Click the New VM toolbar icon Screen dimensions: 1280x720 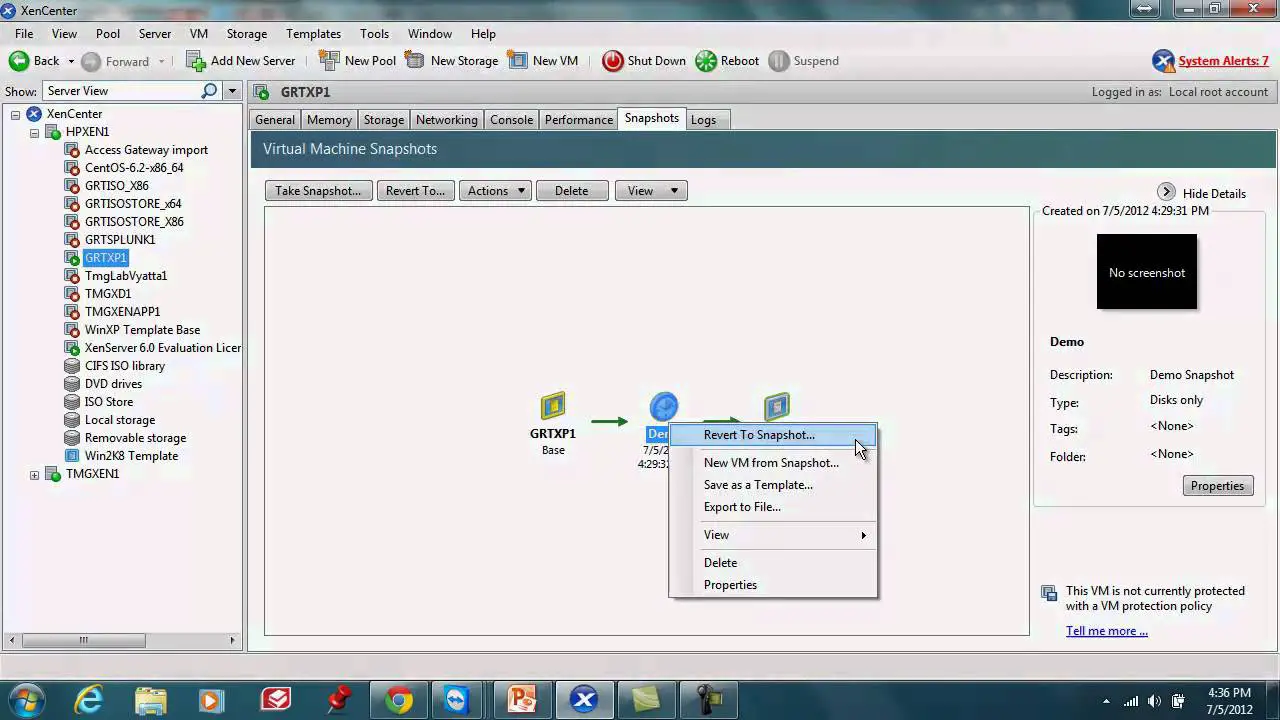click(518, 61)
